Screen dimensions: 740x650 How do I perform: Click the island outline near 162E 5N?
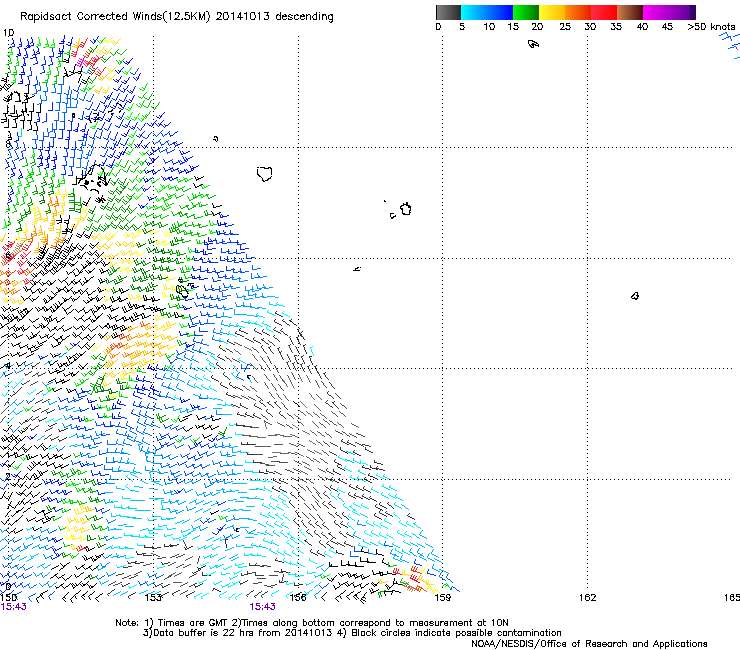click(x=635, y=296)
